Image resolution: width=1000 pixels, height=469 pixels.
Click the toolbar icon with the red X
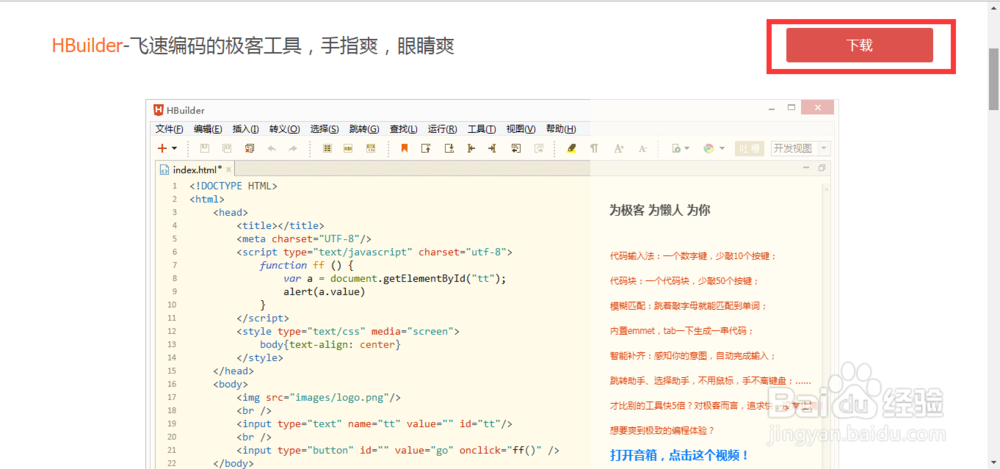[x=249, y=148]
